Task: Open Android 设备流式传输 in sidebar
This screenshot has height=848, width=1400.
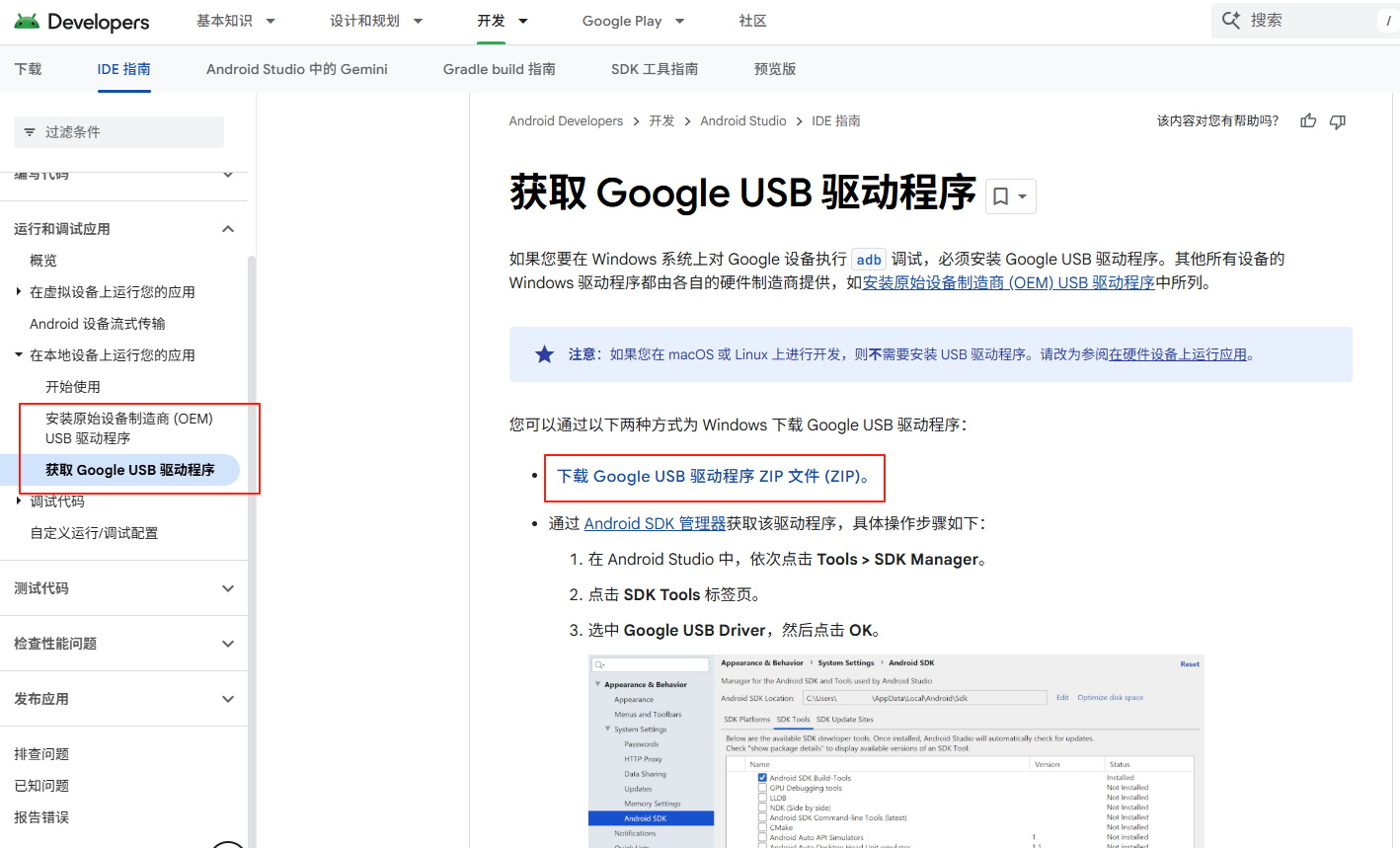Action: tap(98, 324)
